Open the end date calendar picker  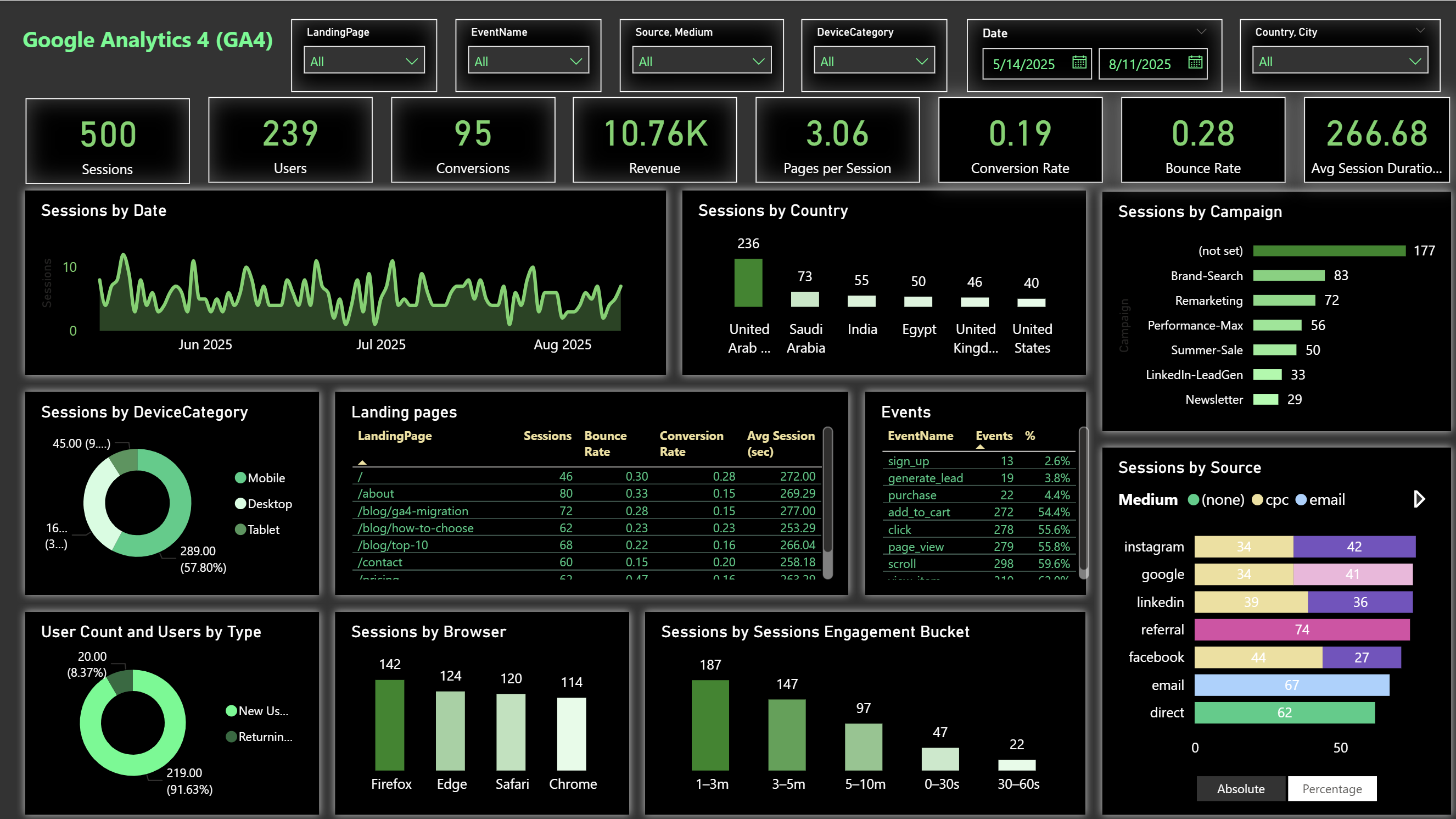click(x=1194, y=64)
